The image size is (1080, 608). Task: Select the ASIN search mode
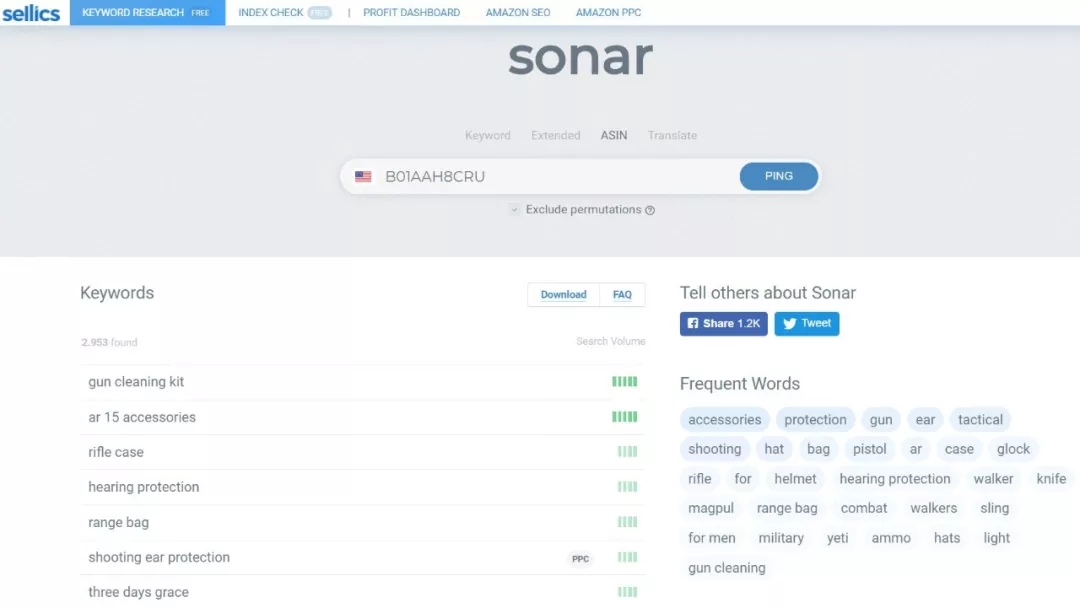tap(614, 136)
